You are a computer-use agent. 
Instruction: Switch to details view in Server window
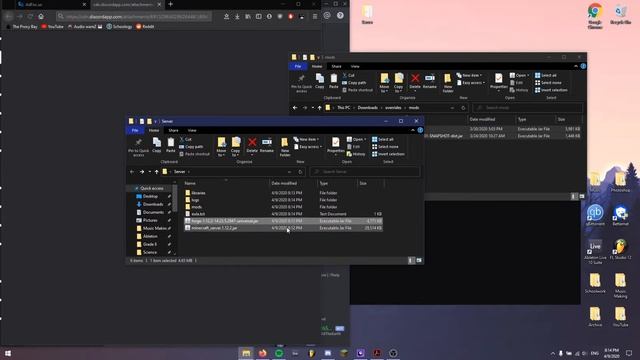tap(411, 260)
